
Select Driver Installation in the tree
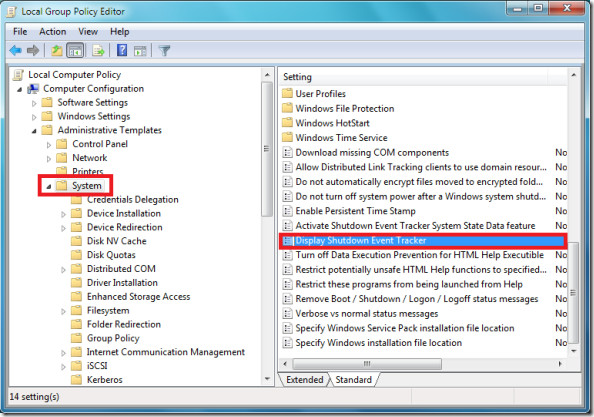coord(122,283)
